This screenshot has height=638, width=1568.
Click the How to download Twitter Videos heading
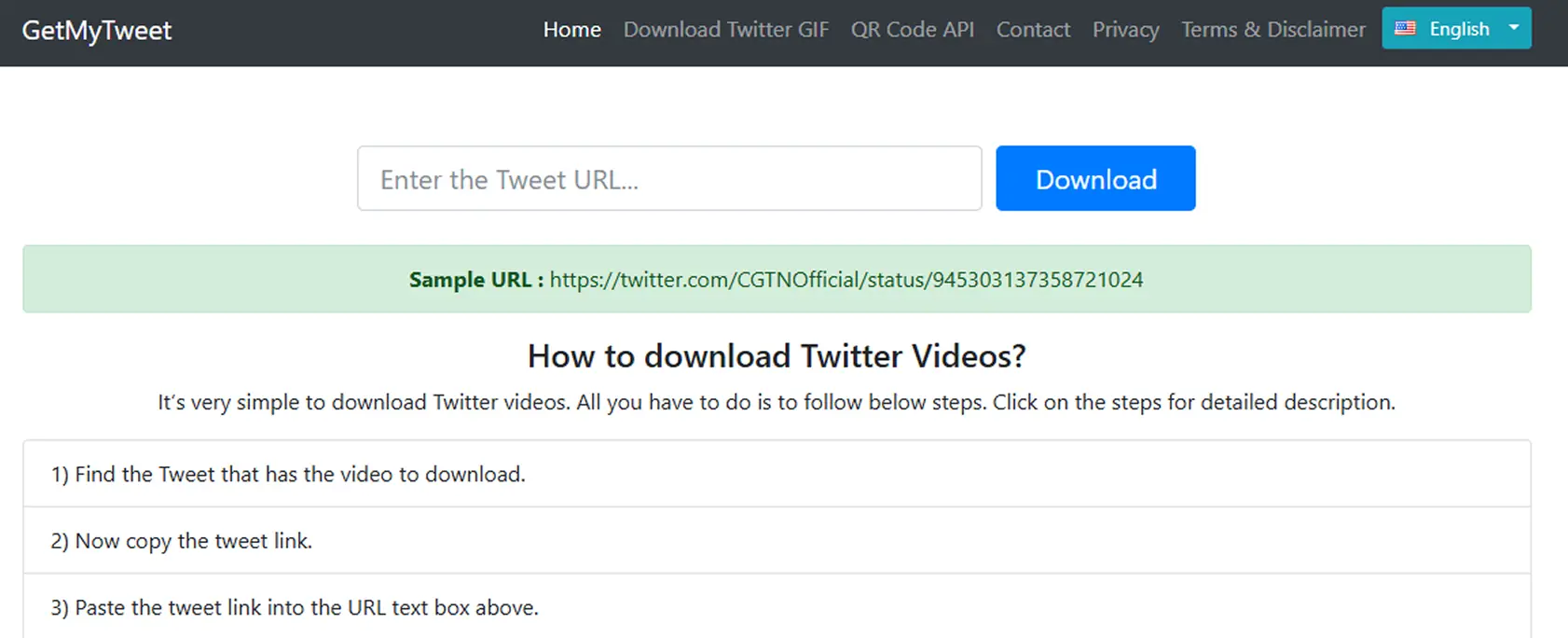(x=777, y=356)
